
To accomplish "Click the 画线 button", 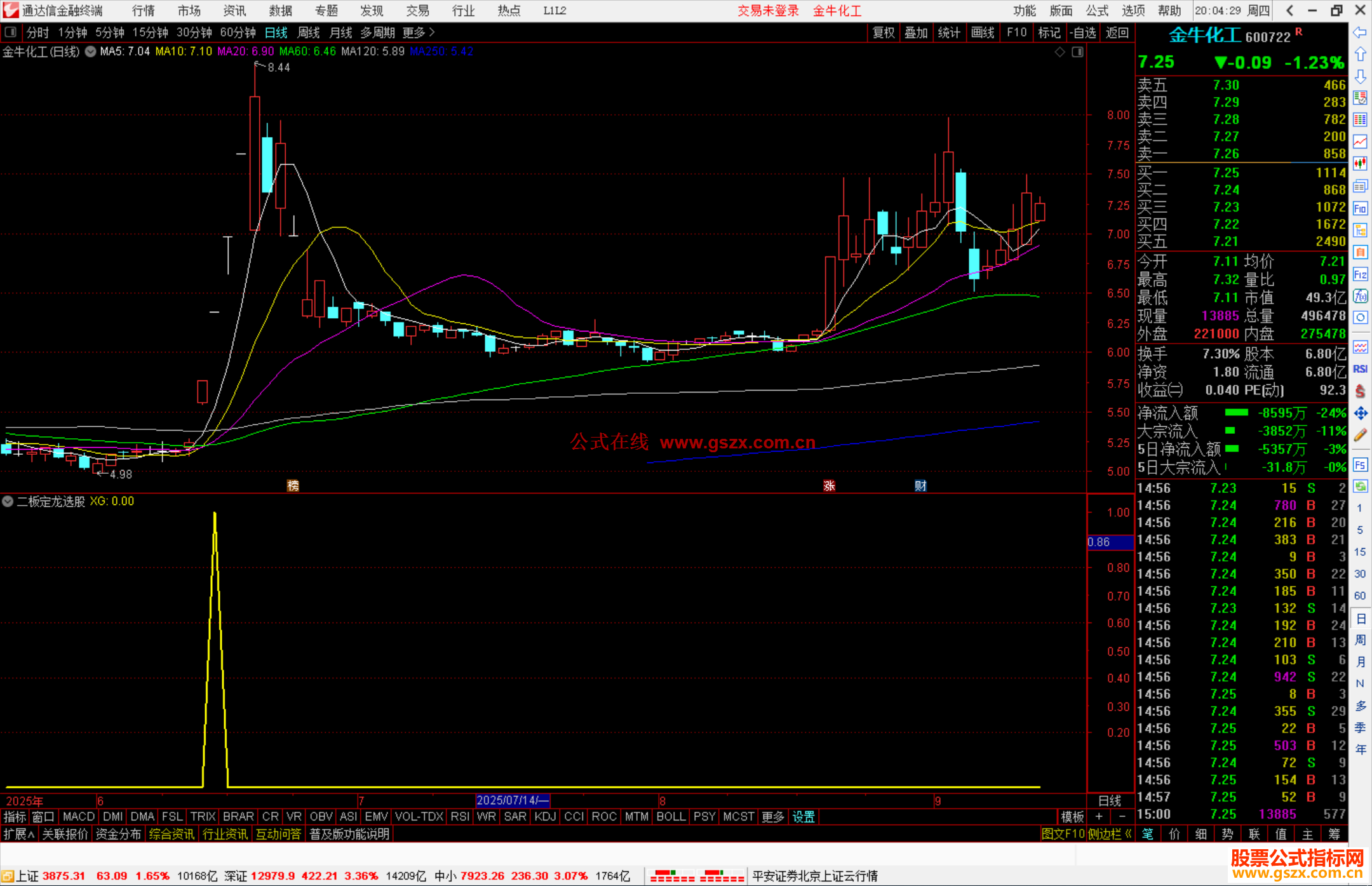I will pyautogui.click(x=983, y=32).
